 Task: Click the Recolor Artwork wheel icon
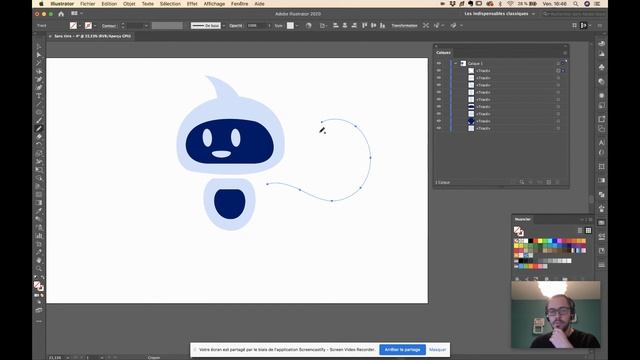click(x=308, y=25)
